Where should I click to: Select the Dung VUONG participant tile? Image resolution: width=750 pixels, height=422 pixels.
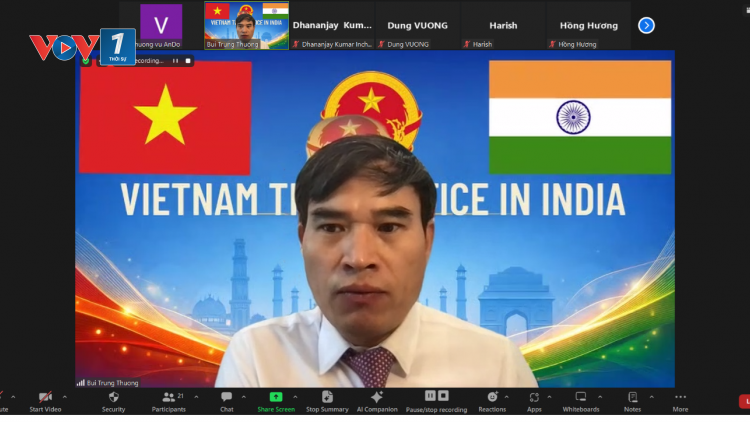(x=417, y=25)
